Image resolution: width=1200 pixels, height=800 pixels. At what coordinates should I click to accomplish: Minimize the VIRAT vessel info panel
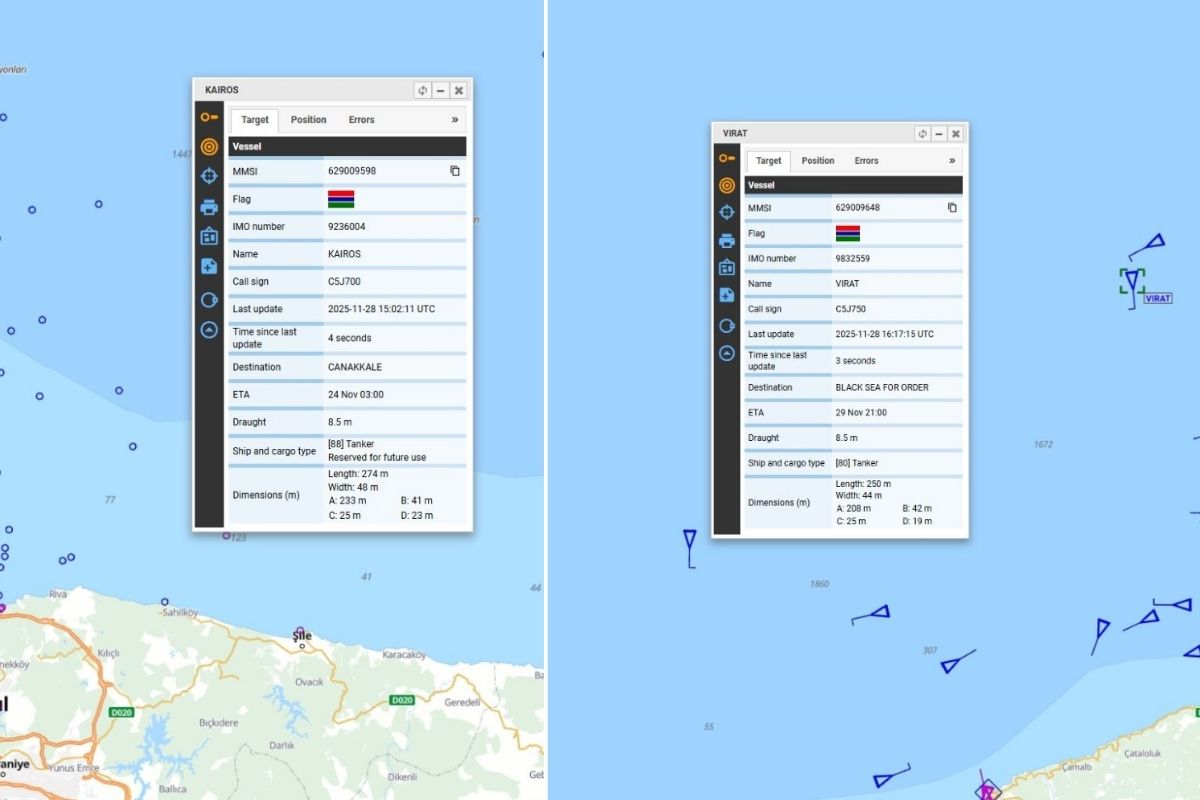tap(939, 134)
